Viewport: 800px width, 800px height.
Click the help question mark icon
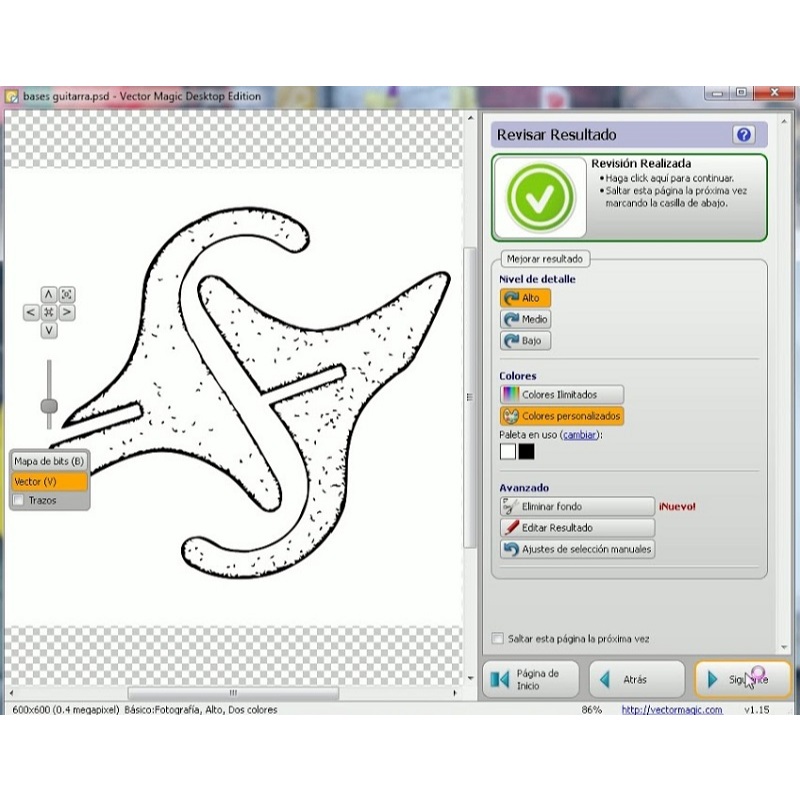pyautogui.click(x=744, y=135)
